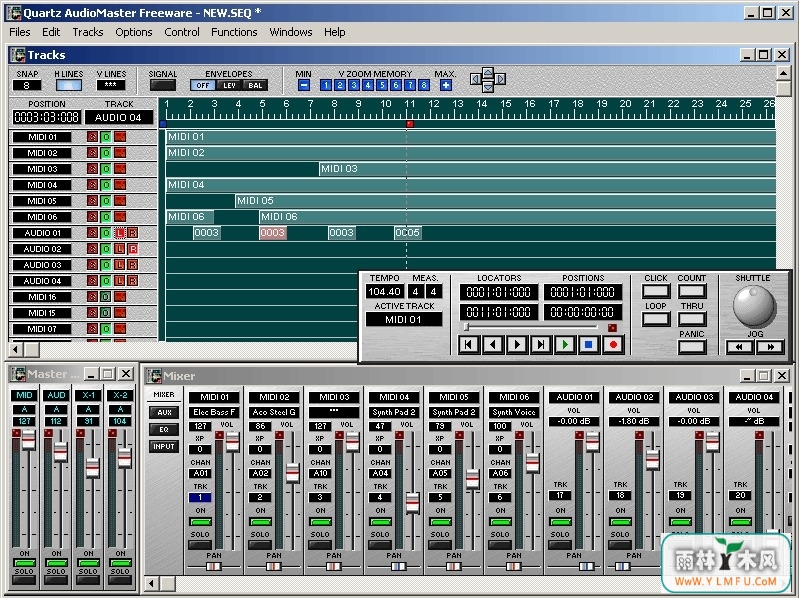Viewport: 799px width, 598px height.
Task: Toggle the THRU button in transport
Action: click(x=691, y=319)
